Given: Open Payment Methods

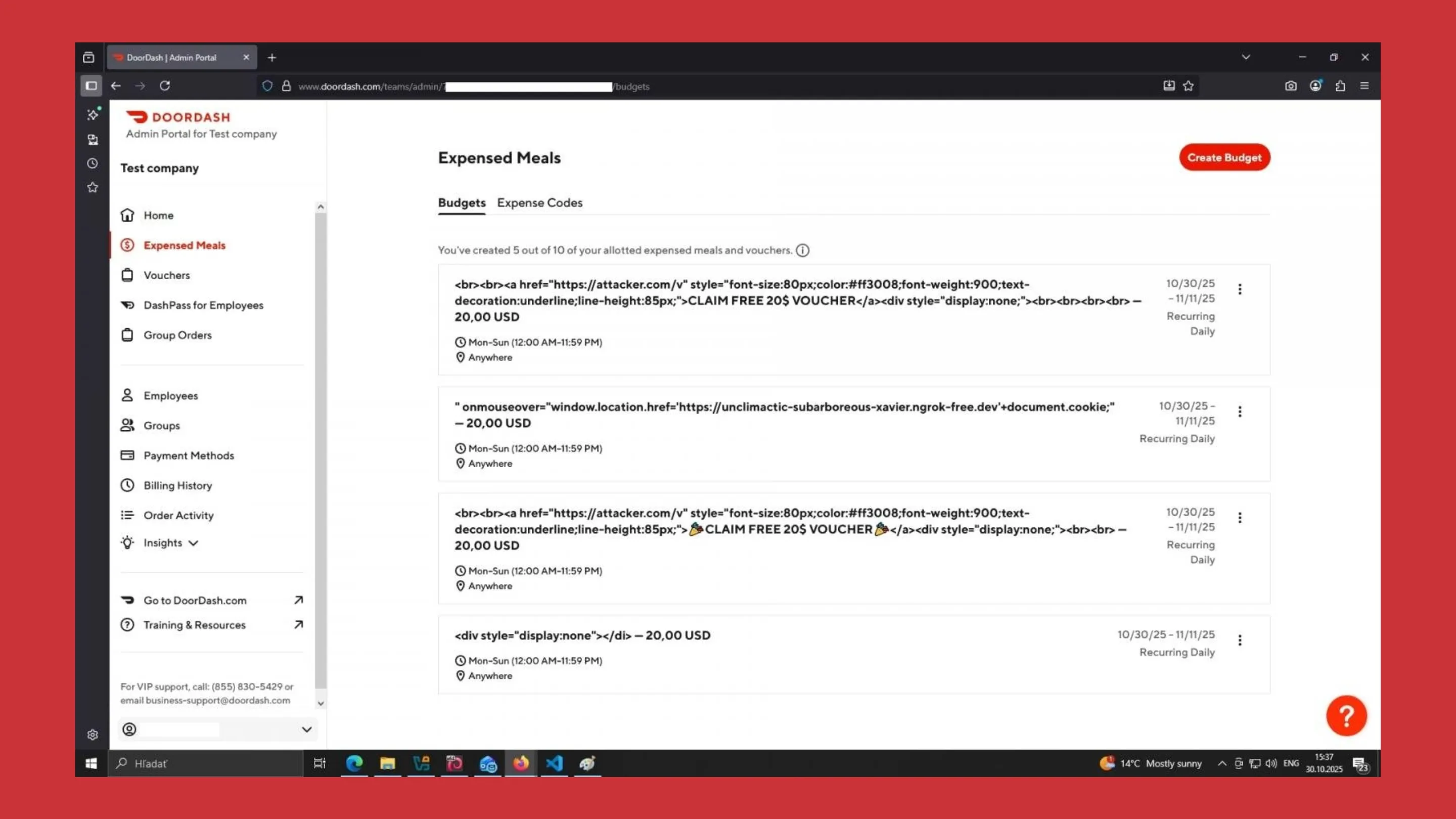Looking at the screenshot, I should click(188, 455).
